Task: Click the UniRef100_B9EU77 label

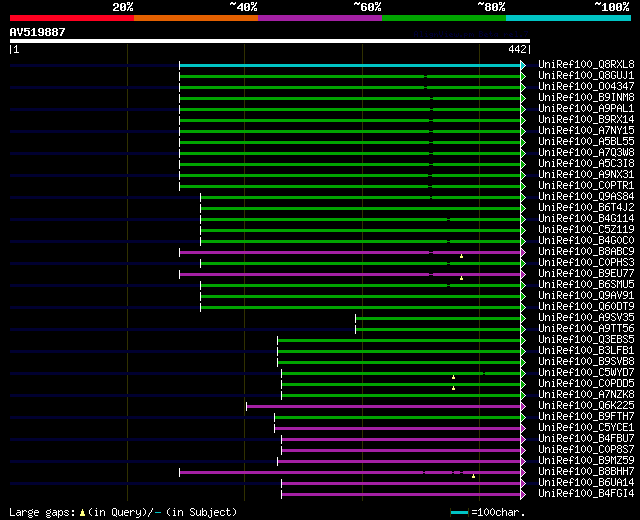Action: [x=586, y=274]
